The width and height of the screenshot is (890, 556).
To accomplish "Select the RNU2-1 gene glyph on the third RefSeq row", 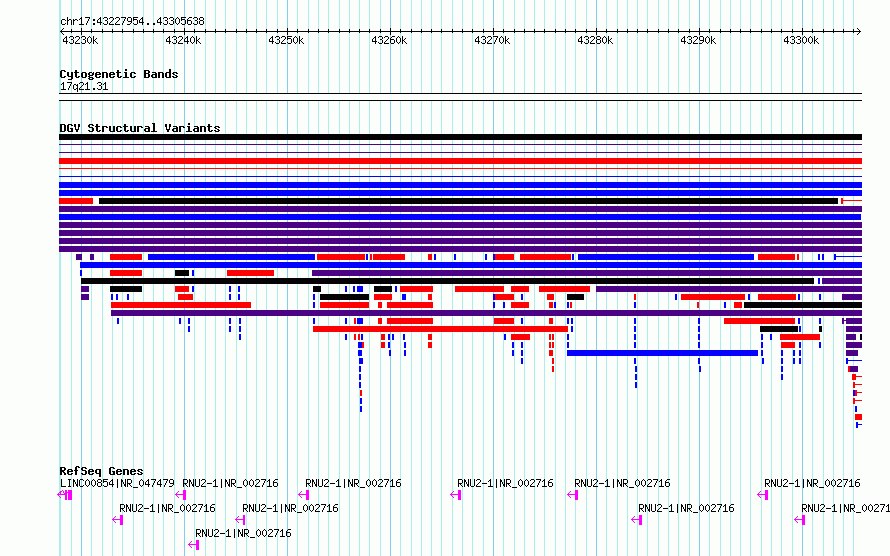I will (194, 545).
